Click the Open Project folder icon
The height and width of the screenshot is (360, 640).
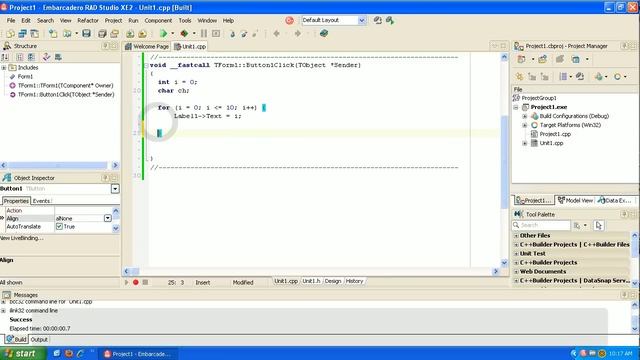tap(115, 33)
